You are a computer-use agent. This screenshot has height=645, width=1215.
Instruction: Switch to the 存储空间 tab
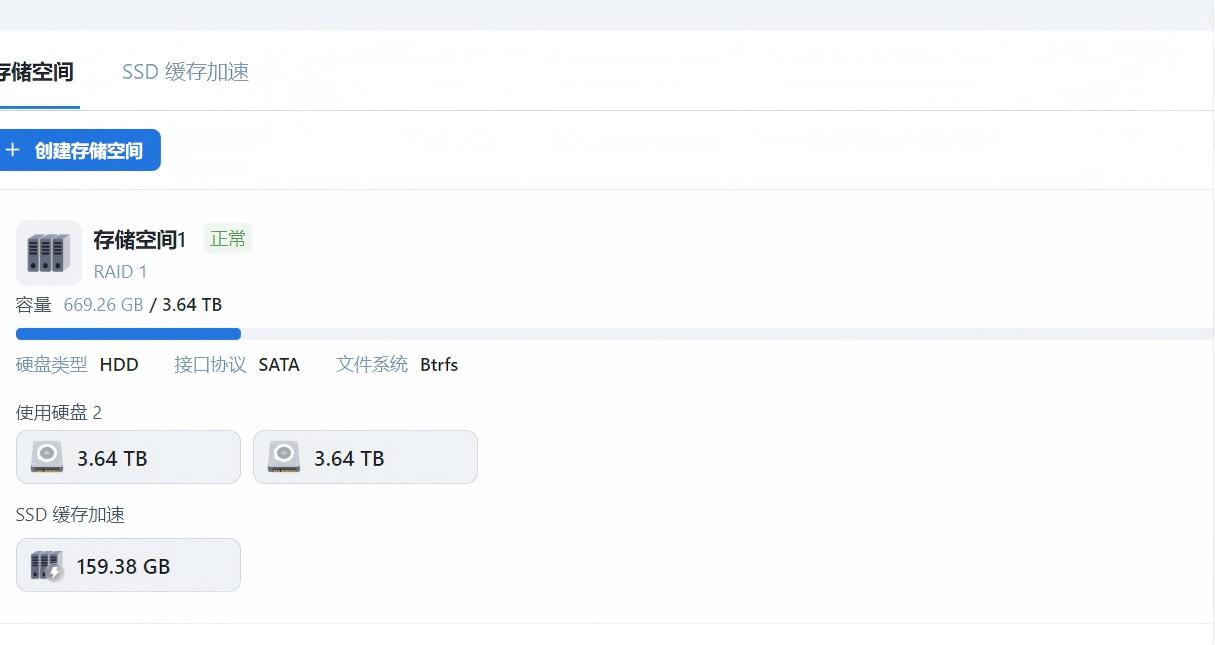click(36, 72)
